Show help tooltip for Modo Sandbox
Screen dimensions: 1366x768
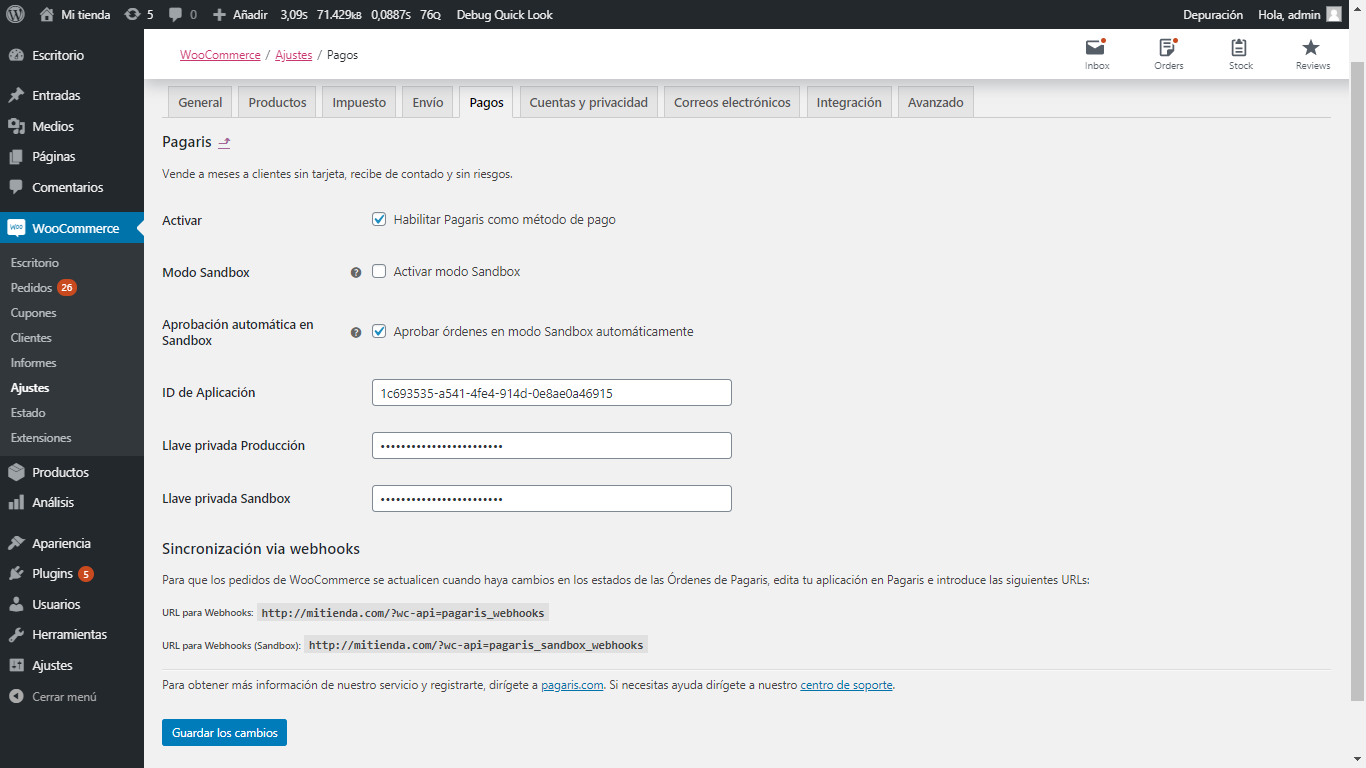(356, 272)
